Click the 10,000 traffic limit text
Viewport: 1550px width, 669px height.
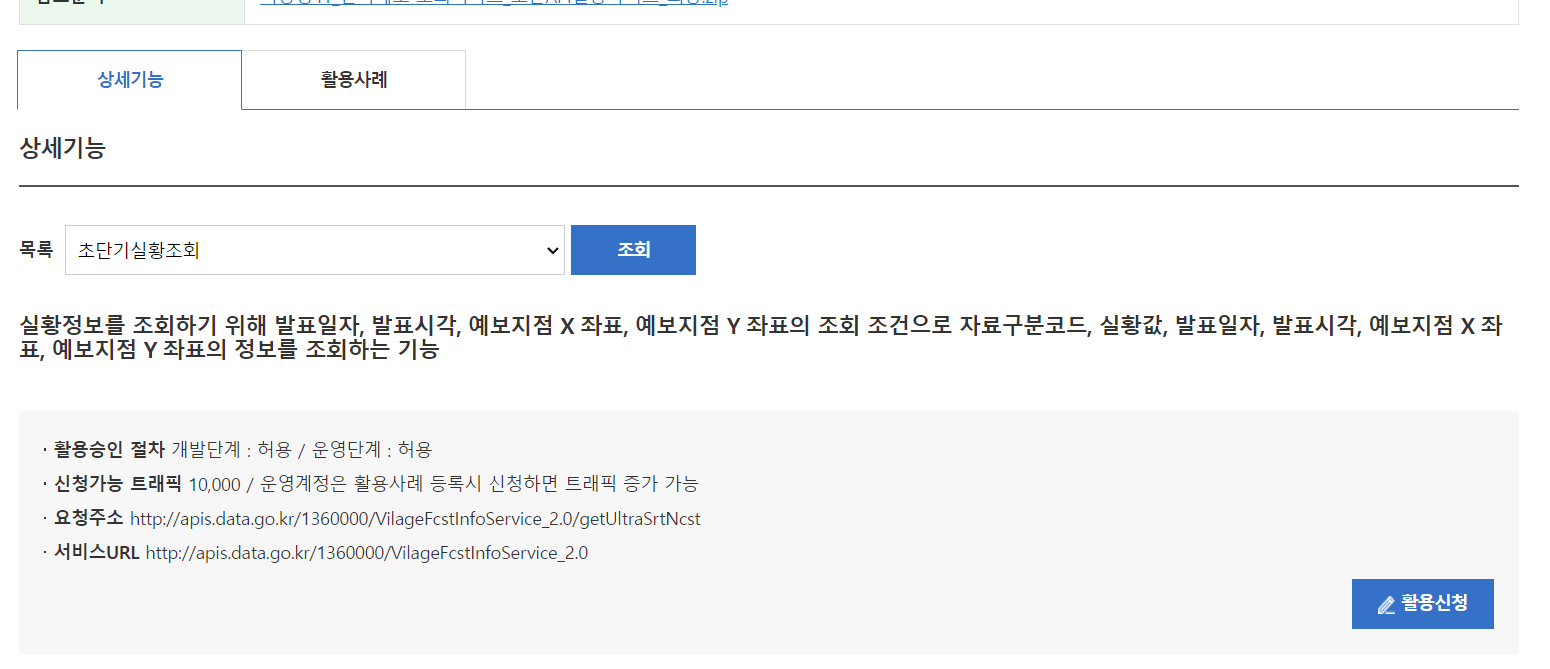tap(214, 484)
